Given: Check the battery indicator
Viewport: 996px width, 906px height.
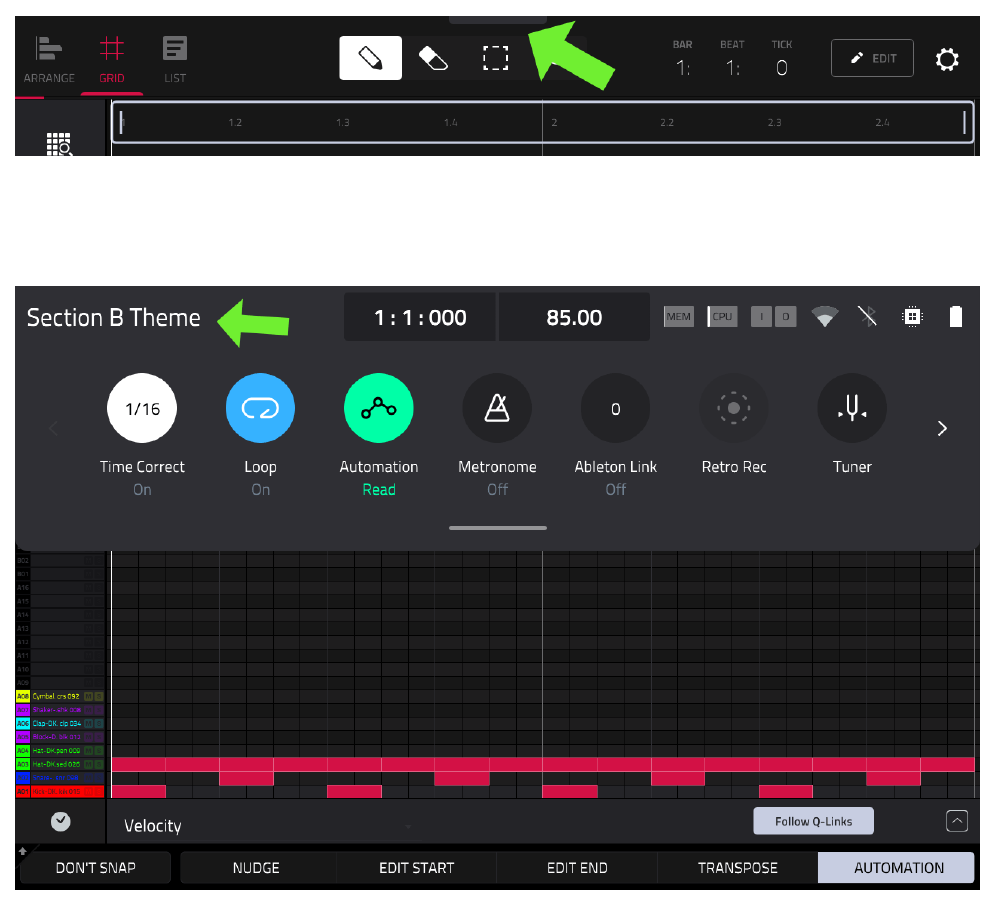Looking at the screenshot, I should (955, 316).
